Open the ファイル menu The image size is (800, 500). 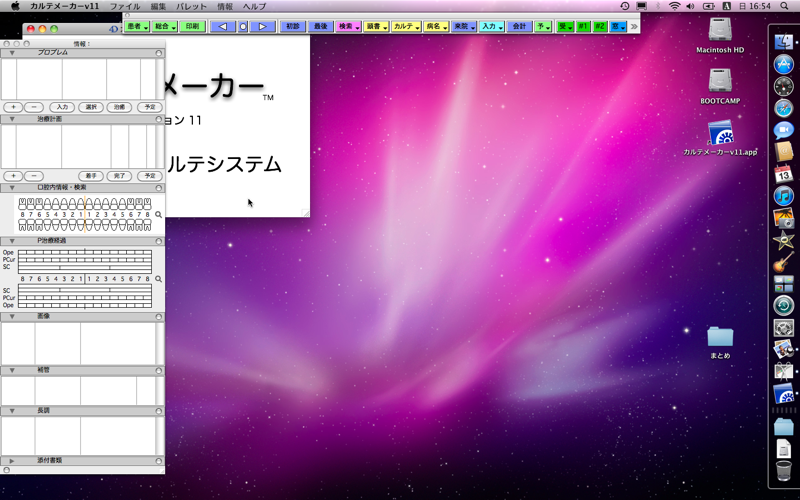tap(125, 6)
